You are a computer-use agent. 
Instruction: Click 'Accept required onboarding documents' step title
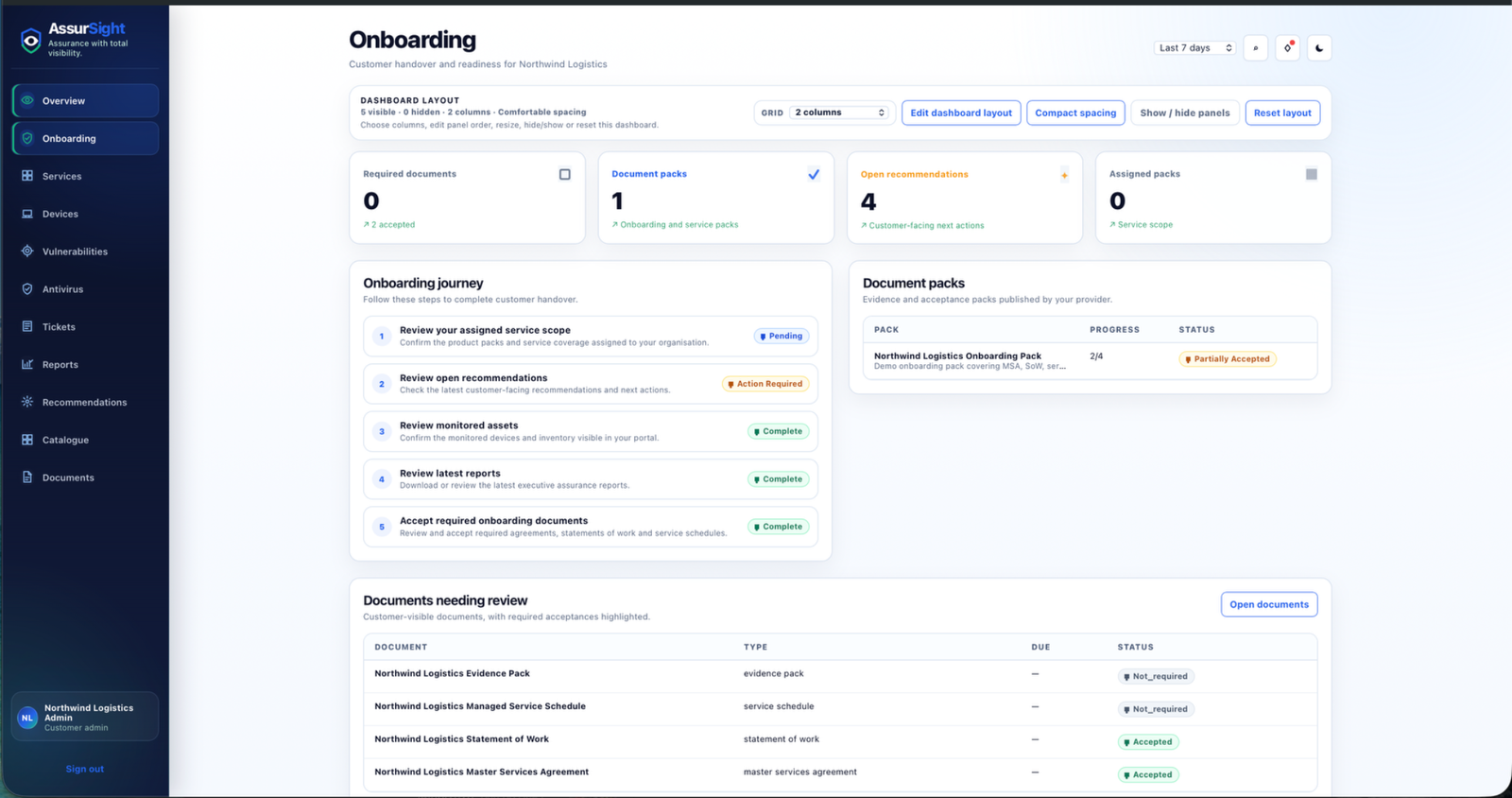click(493, 521)
